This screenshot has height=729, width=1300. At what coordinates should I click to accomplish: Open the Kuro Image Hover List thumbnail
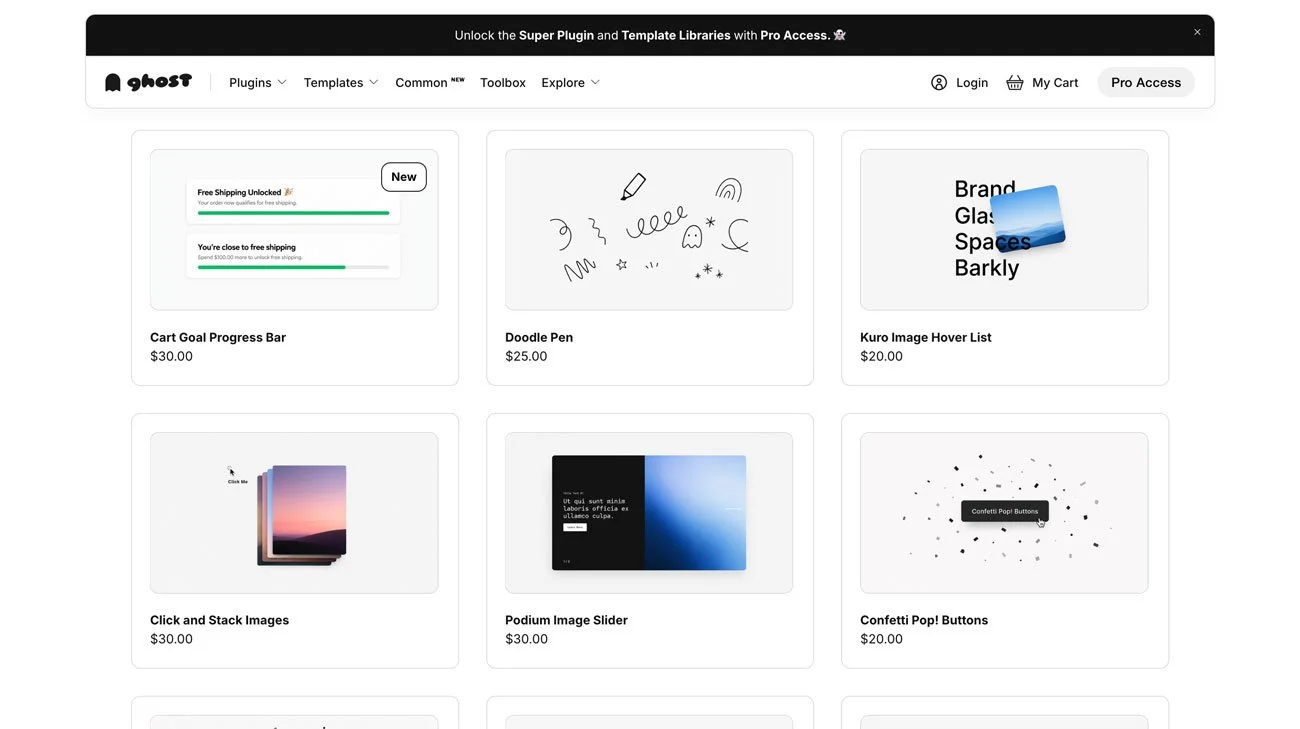click(x=1004, y=230)
